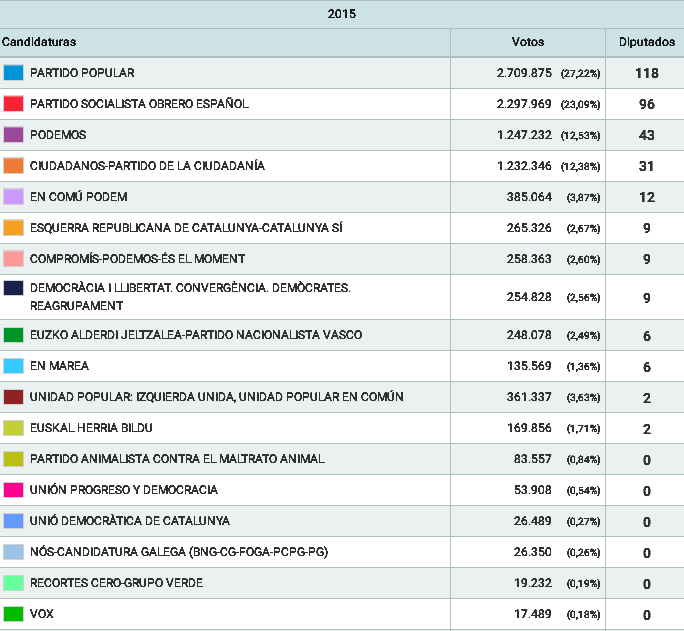Select the PARTIDO POPULAR party name
Screen dimensions: 684x631
pyautogui.click(x=82, y=73)
